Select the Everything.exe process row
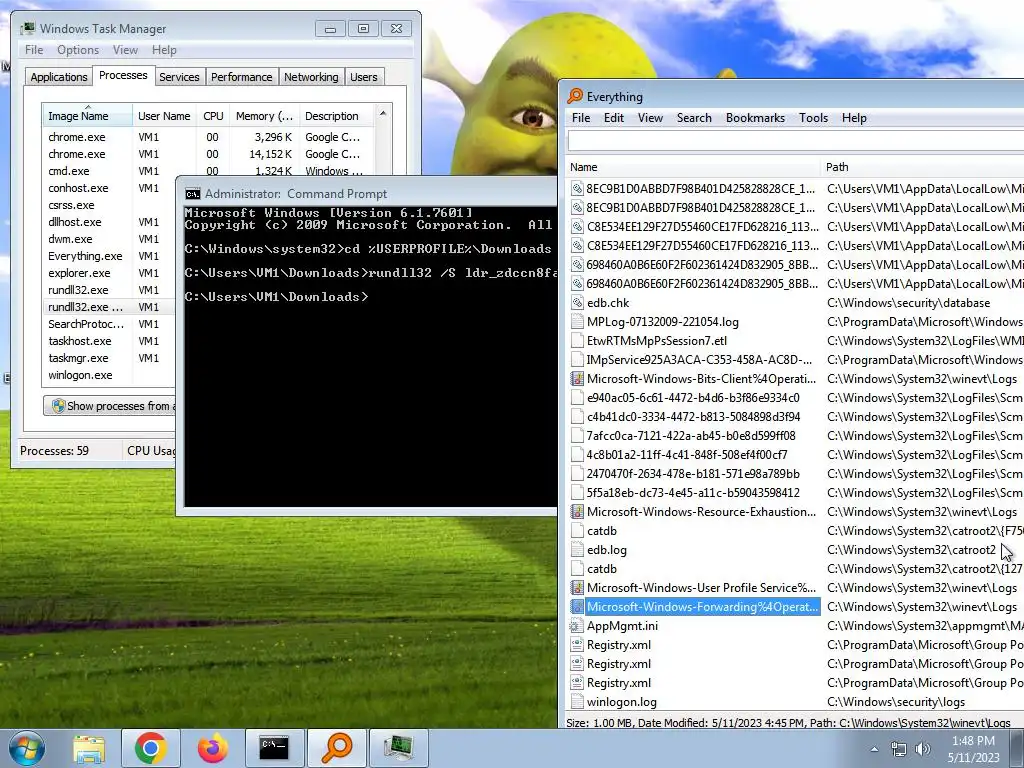The height and width of the screenshot is (768, 1024). 109,256
